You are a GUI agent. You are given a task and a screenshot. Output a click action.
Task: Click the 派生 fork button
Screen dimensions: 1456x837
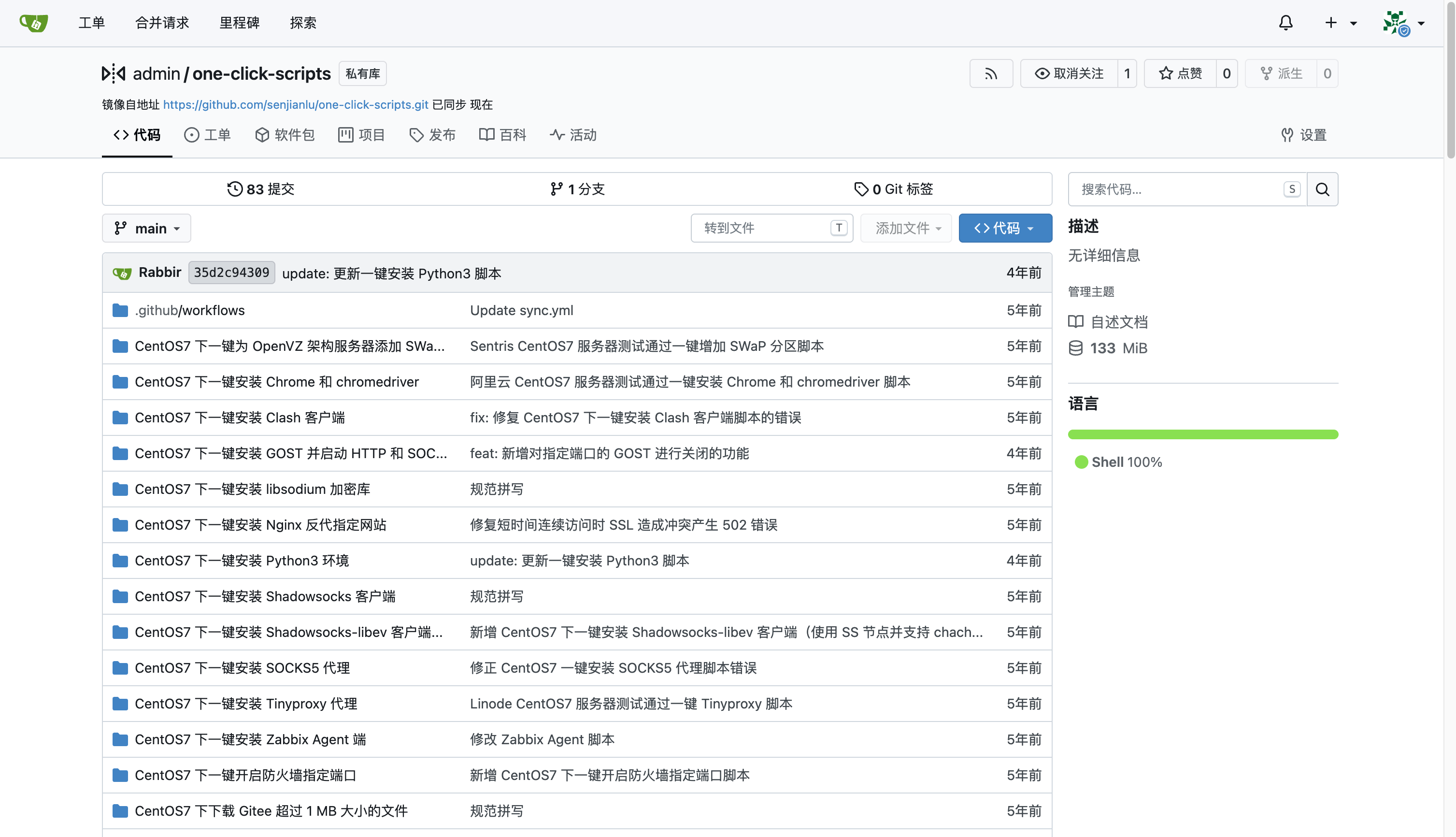coord(1281,73)
